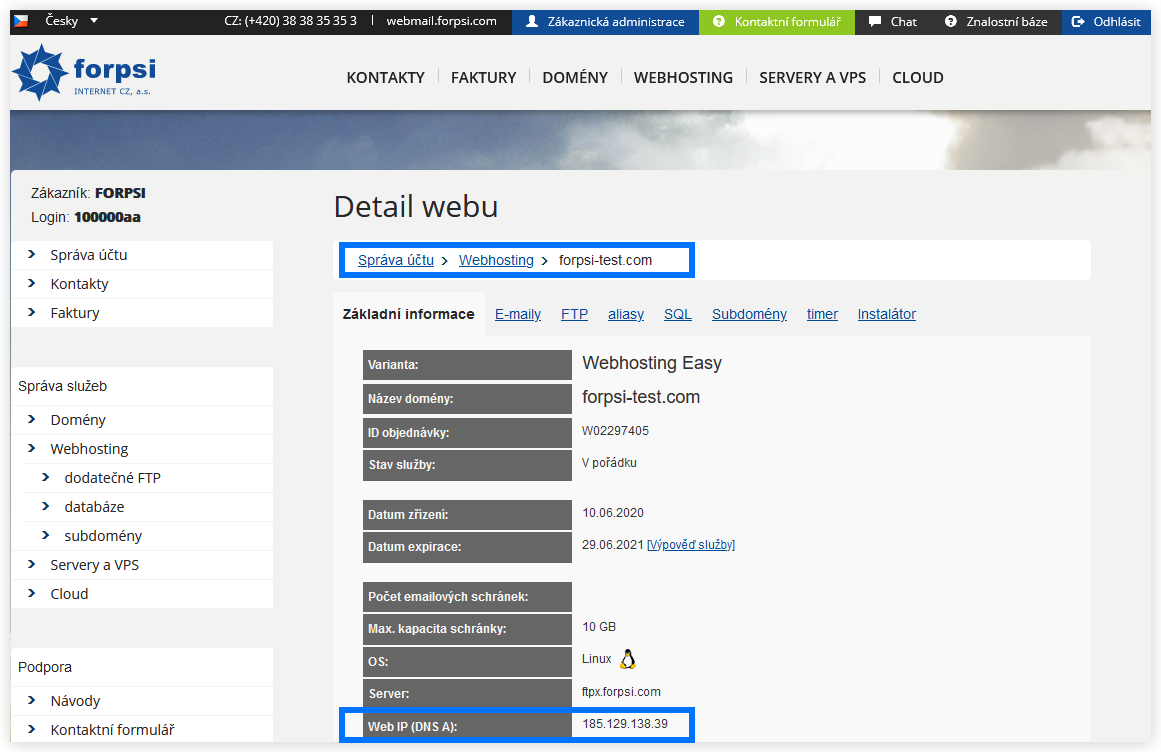This screenshot has width=1161, height=752.
Task: Switch to the timer tab
Action: (823, 314)
